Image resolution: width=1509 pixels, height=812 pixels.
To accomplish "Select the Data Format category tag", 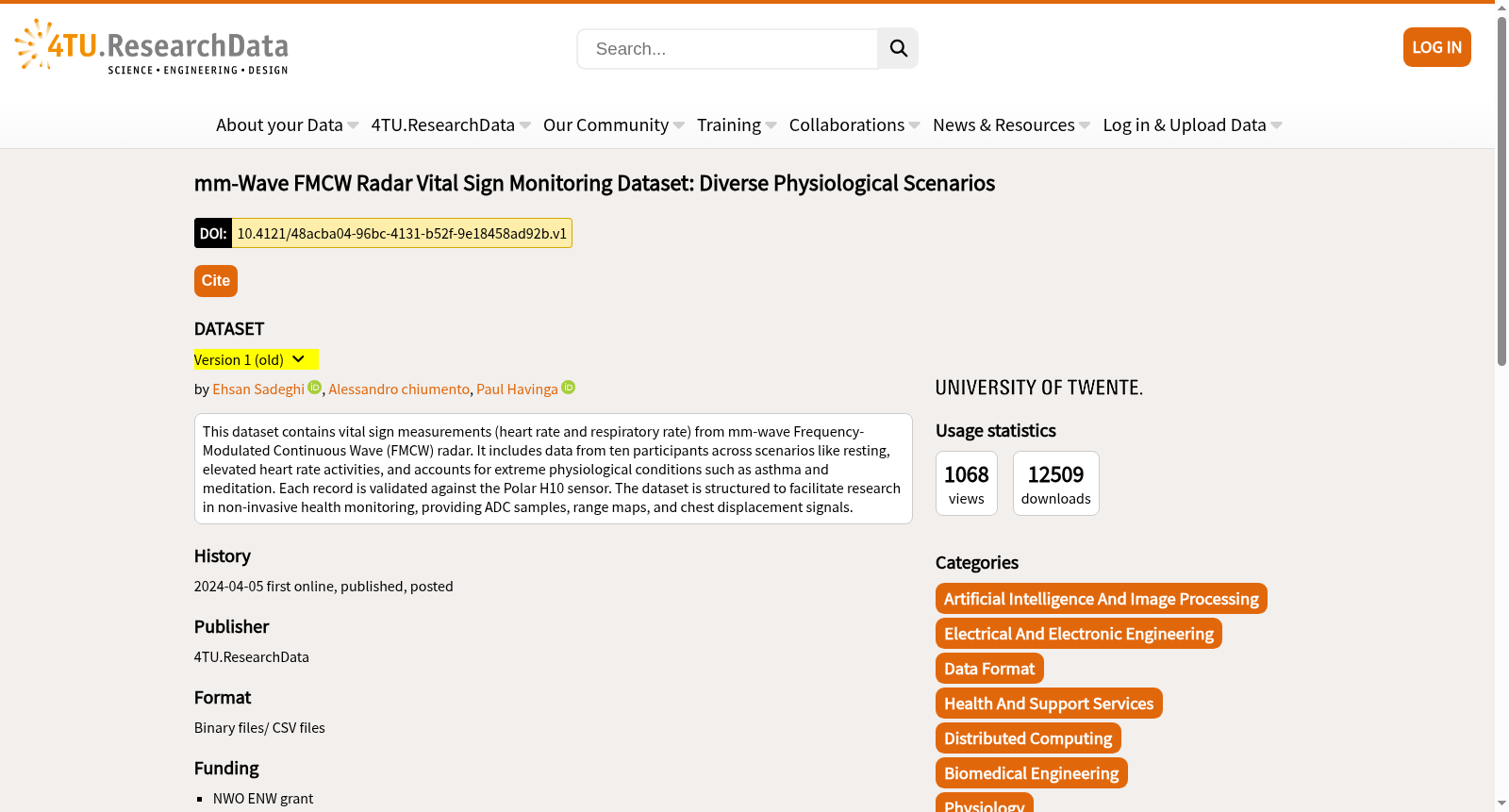I will tap(989, 669).
